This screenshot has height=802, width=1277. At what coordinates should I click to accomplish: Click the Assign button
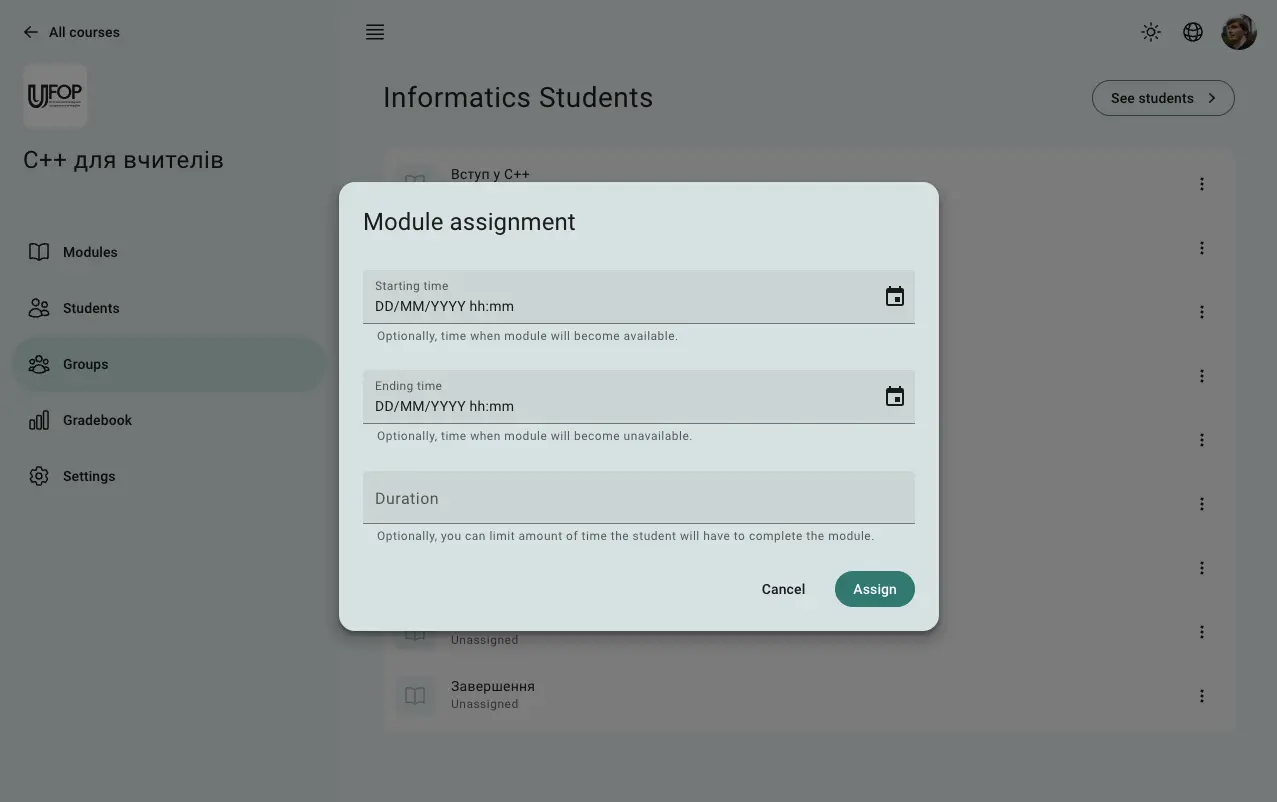874,588
